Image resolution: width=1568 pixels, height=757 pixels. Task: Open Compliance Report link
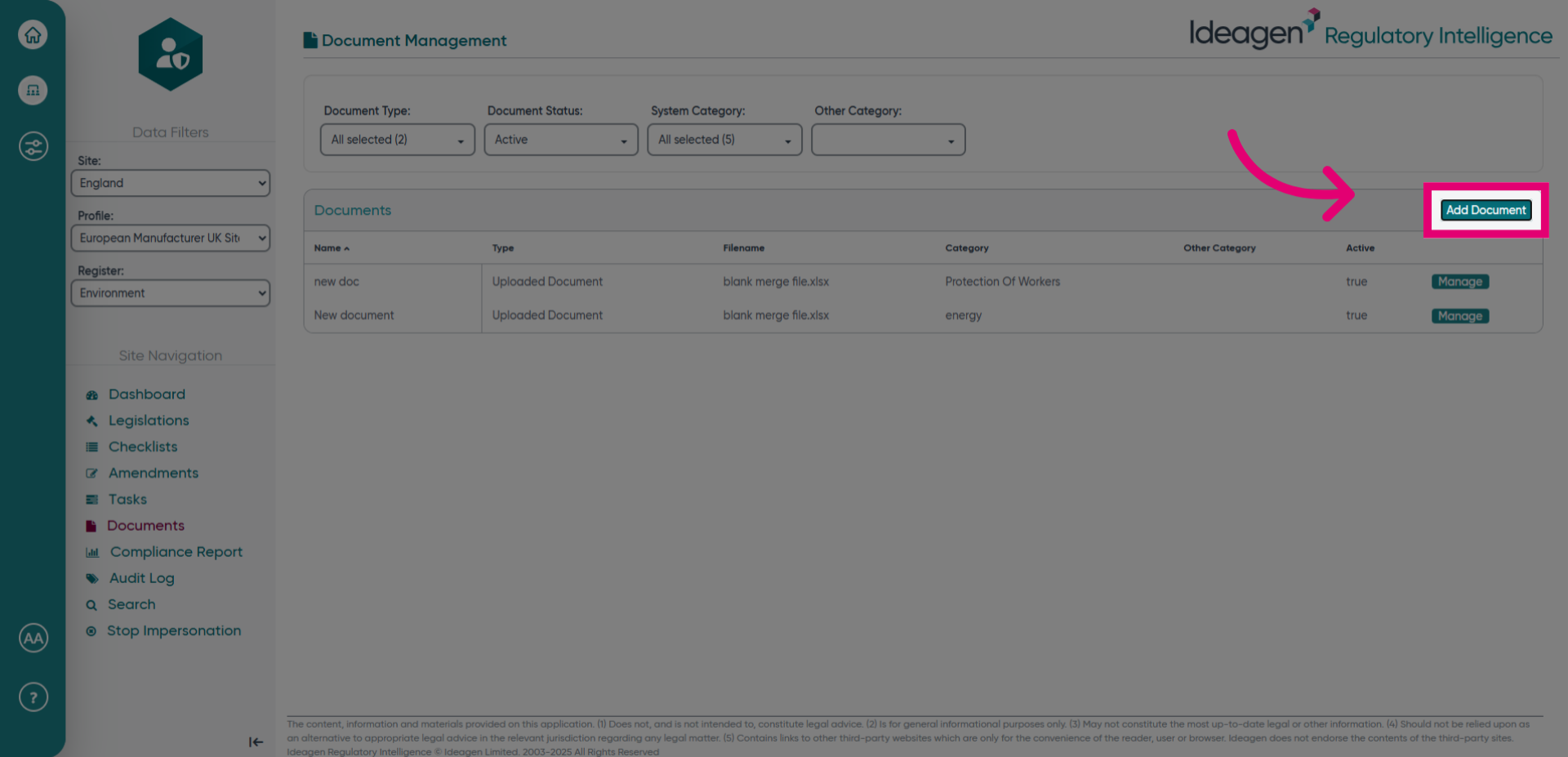coord(176,552)
